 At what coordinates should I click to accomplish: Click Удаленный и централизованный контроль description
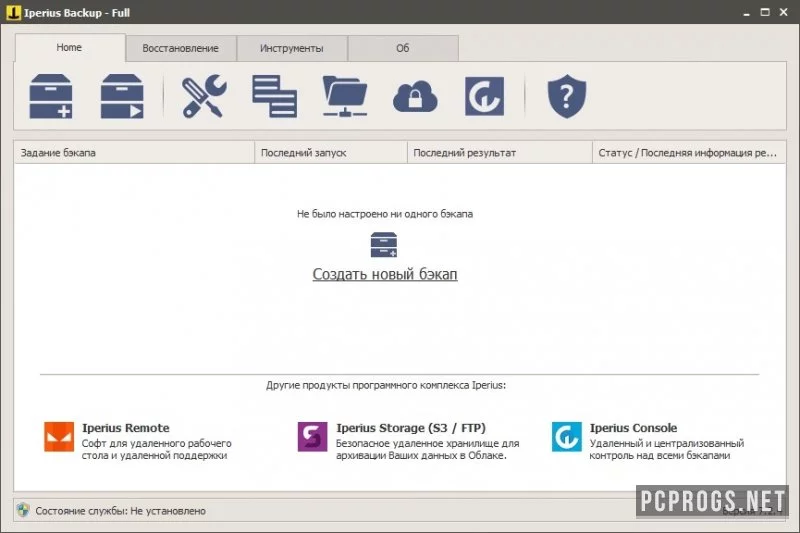coord(667,449)
